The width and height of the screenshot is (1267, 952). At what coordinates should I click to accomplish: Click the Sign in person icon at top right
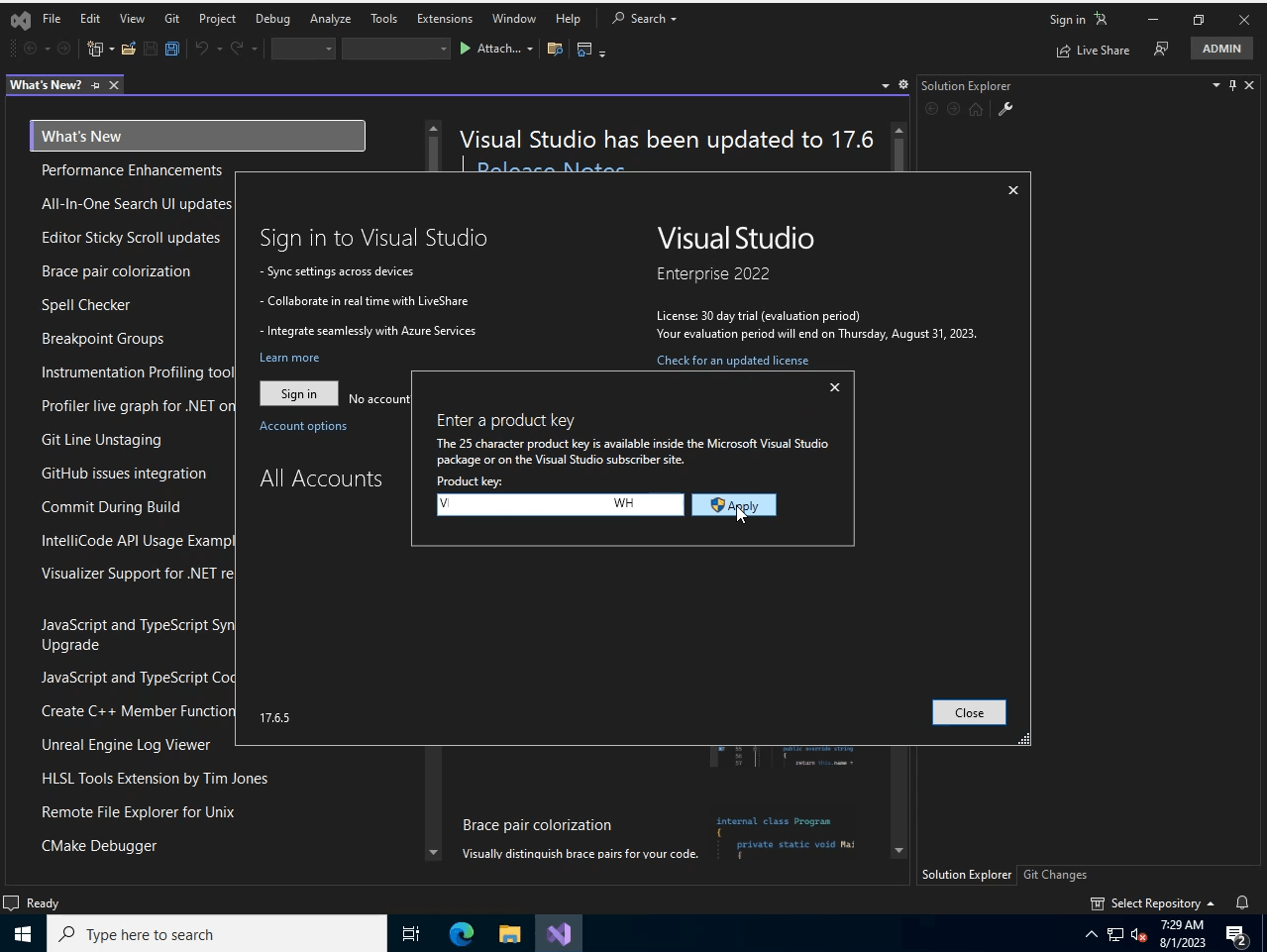click(1101, 19)
